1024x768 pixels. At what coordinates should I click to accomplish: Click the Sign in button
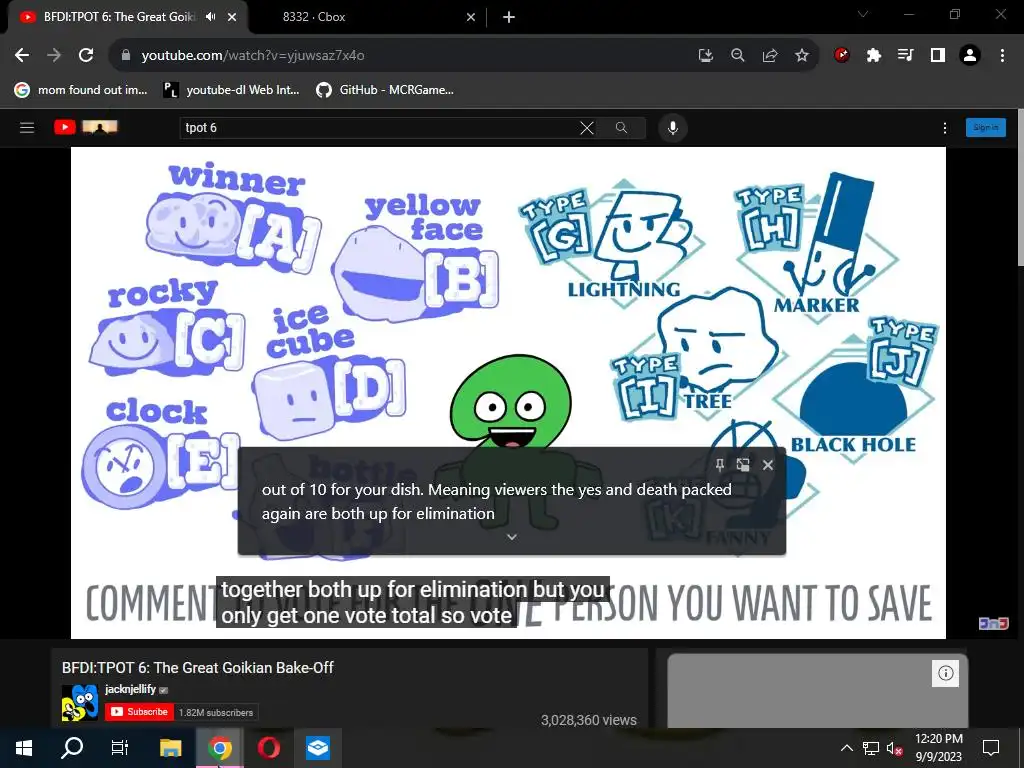(985, 127)
